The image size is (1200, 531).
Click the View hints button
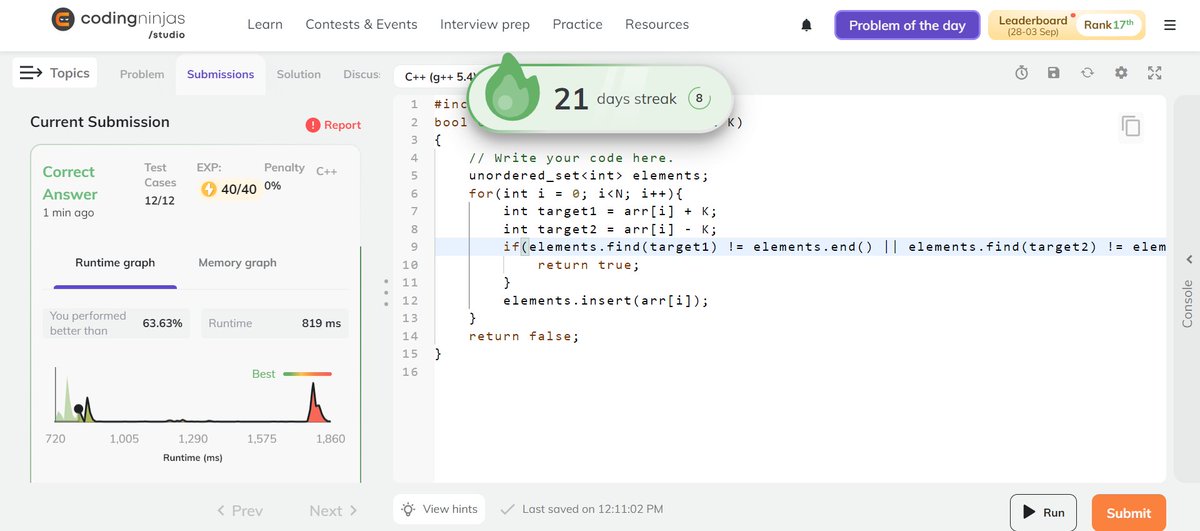440,509
